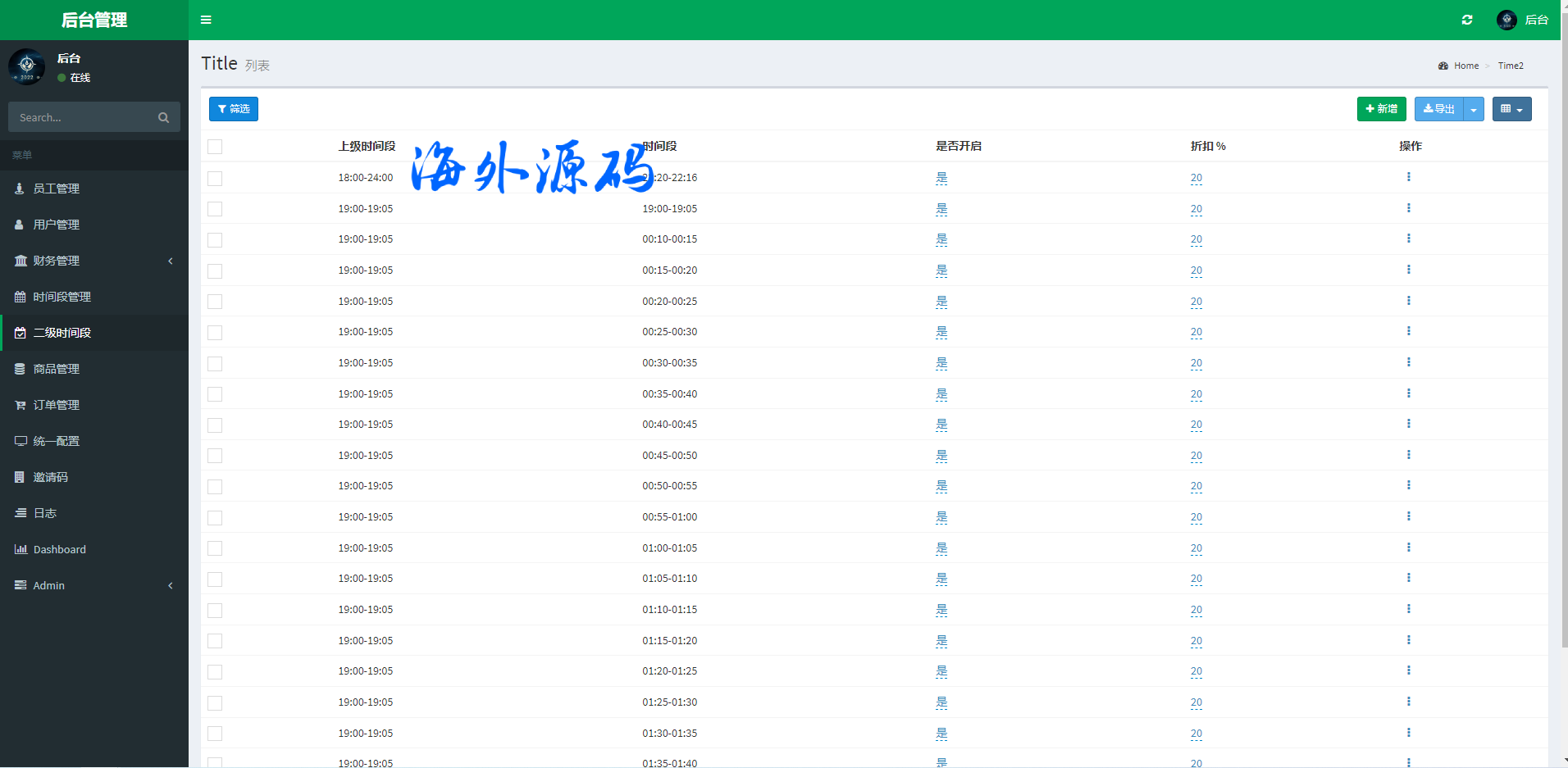Click the sidebar Search input field
The image size is (1568, 768).
pos(82,117)
